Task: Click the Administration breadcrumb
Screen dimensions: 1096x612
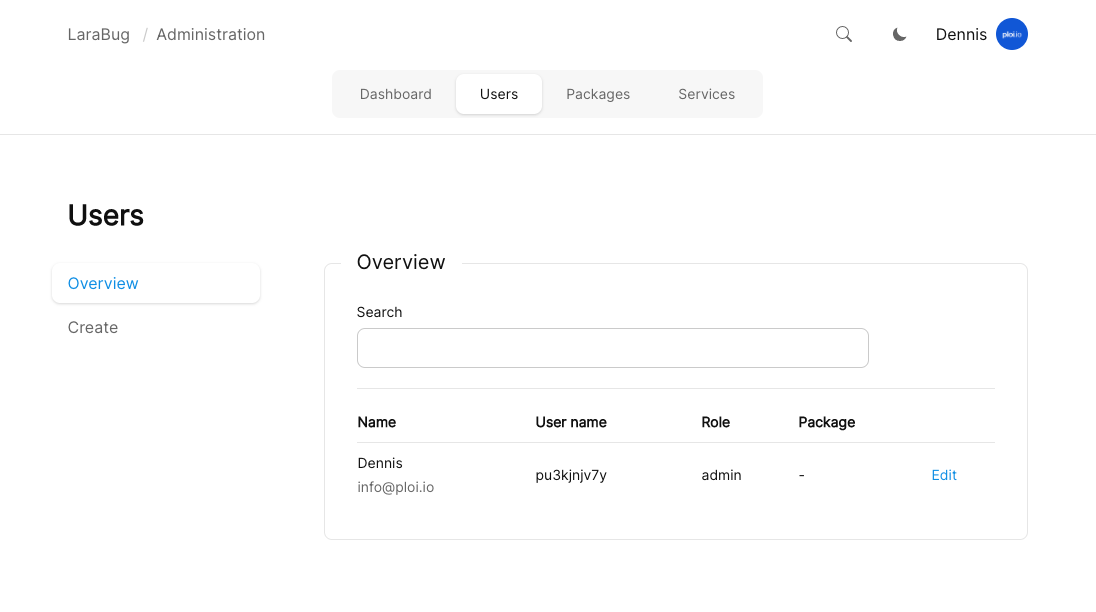Action: (x=210, y=34)
